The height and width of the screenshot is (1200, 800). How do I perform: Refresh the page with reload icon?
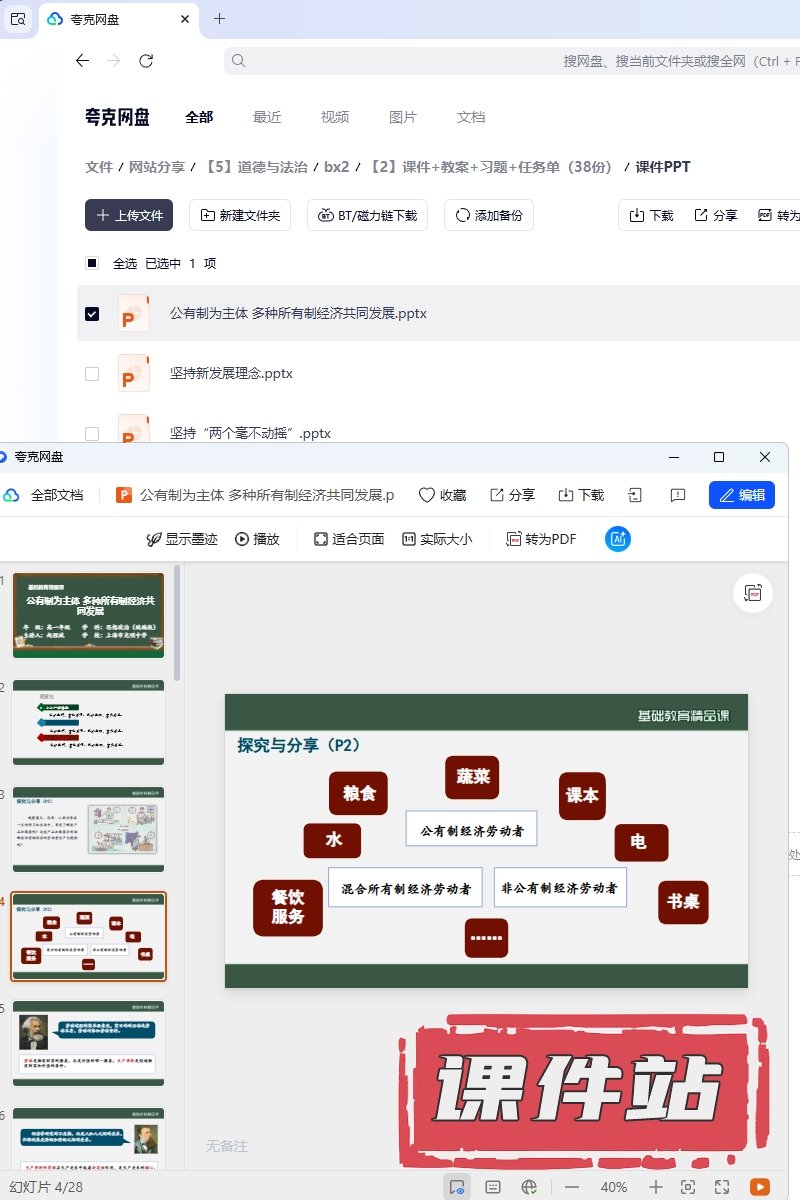click(146, 61)
